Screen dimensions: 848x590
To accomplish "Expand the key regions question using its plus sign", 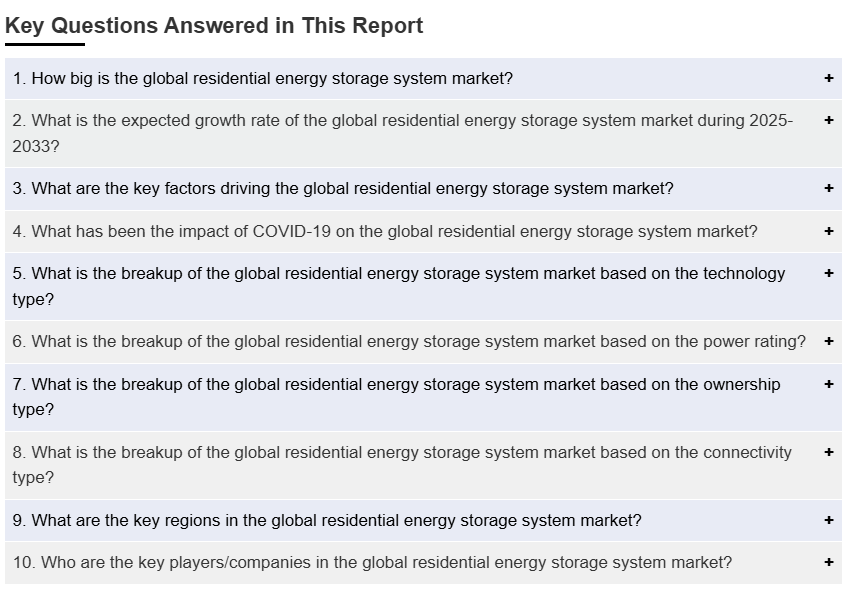I will pyautogui.click(x=828, y=520).
